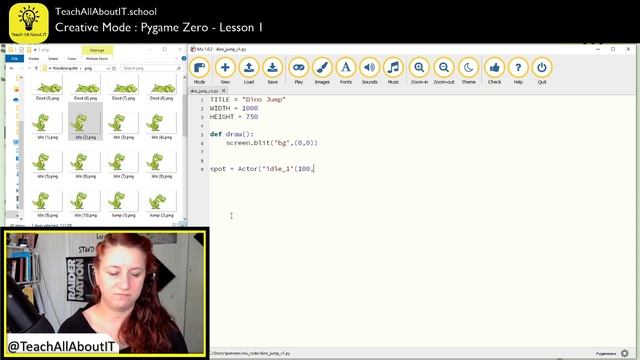Select the Jump (2).png thumbnail

161,204
